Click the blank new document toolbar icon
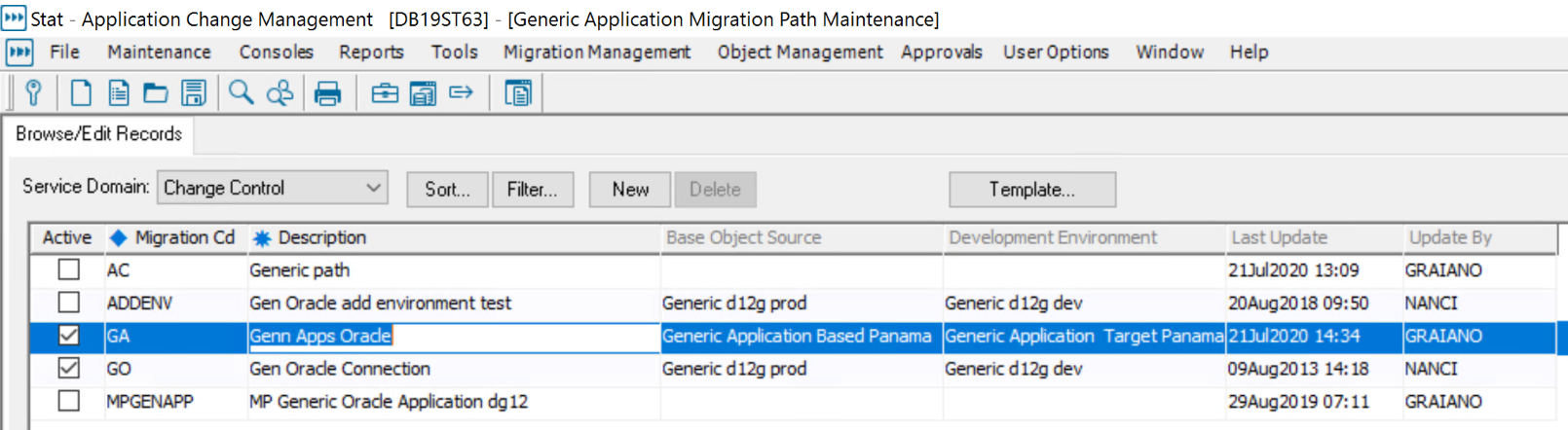The width and height of the screenshot is (1568, 430). point(82,93)
